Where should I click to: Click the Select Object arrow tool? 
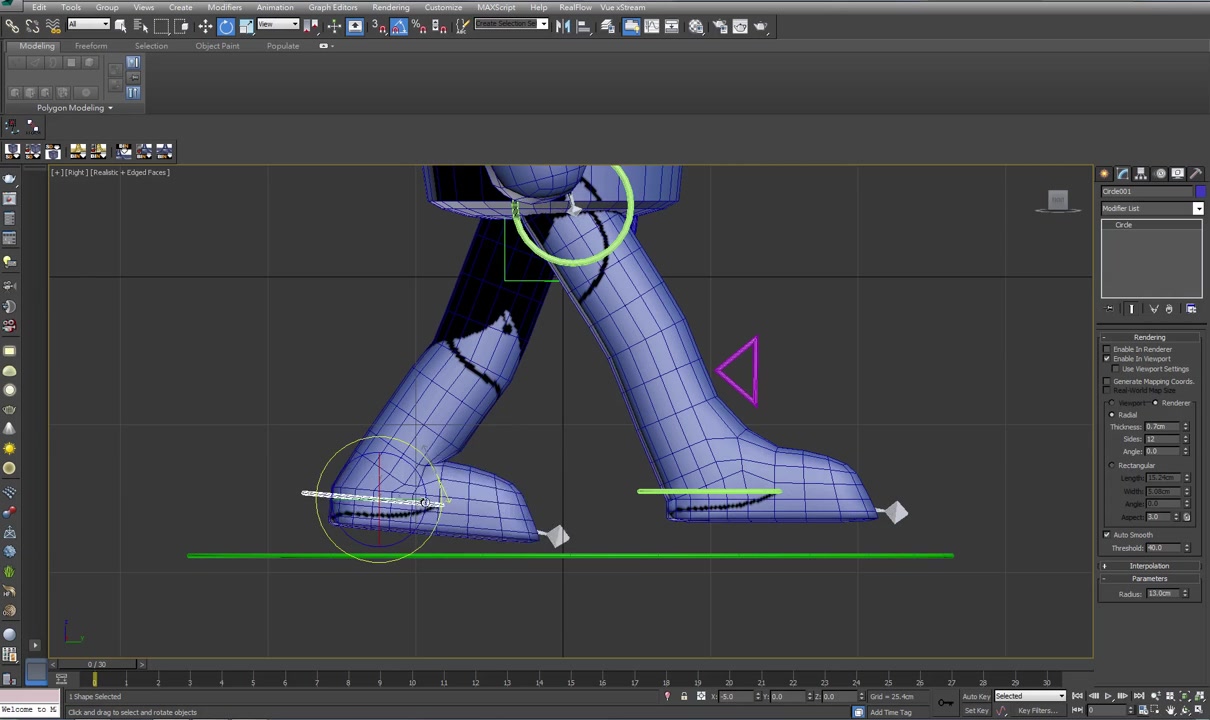coord(121,26)
